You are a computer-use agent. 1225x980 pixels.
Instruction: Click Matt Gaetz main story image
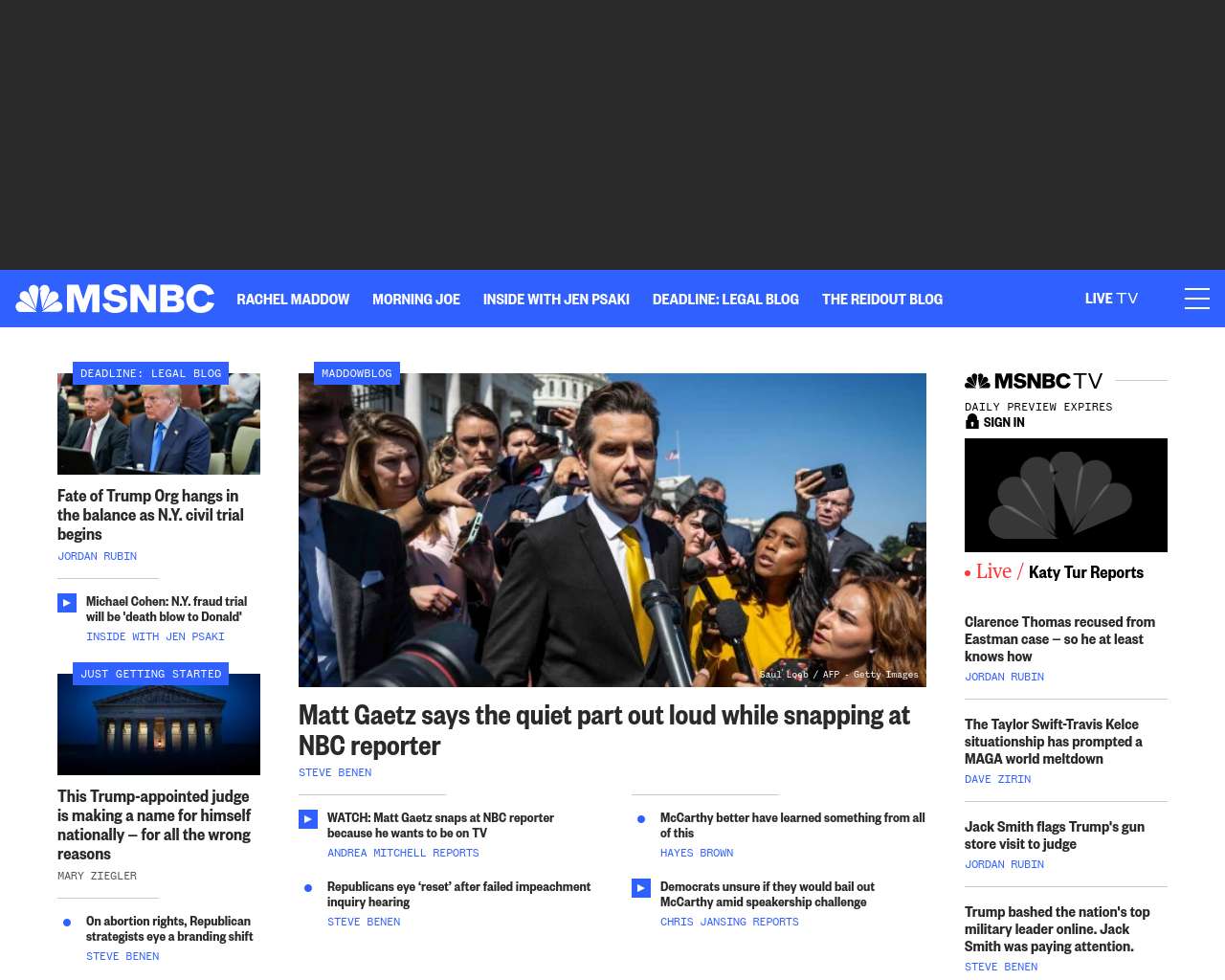(612, 530)
